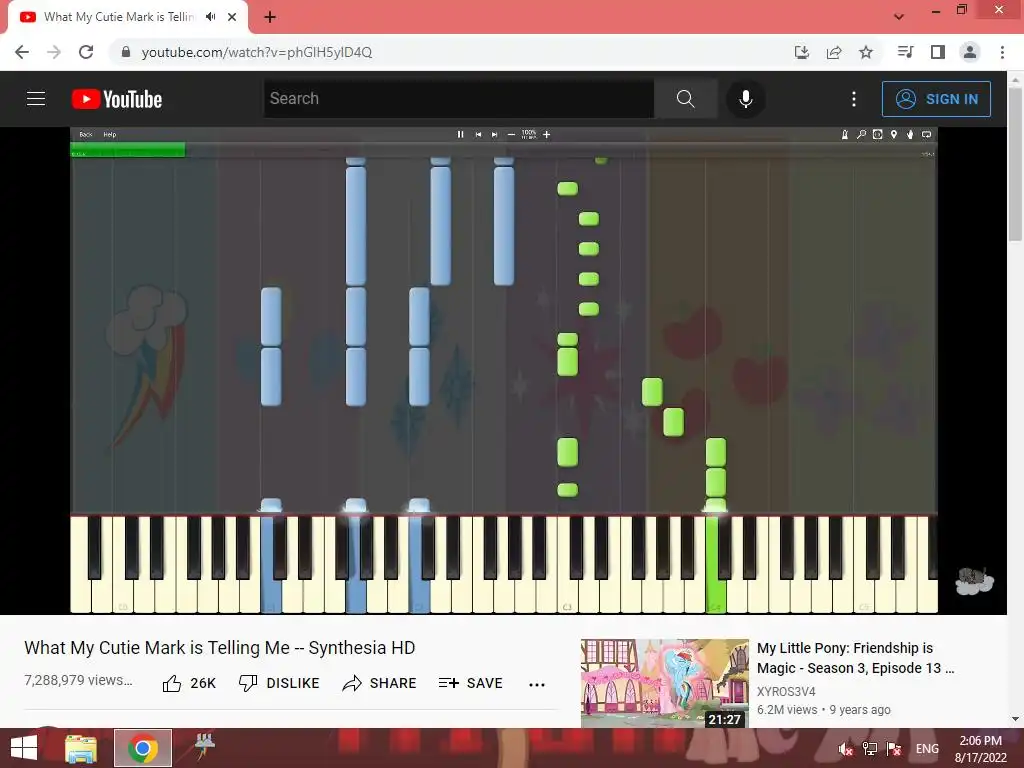Click Synthesia zoom magnifier icon

point(861,135)
